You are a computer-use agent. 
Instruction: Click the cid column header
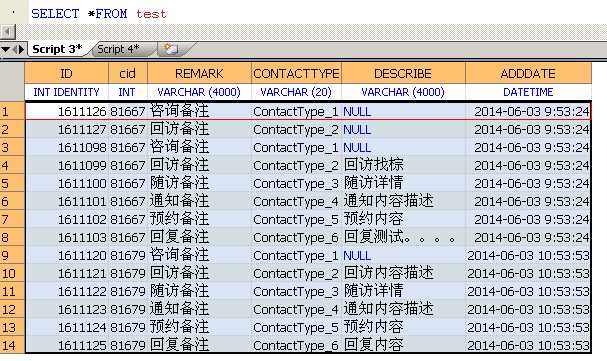coord(127,73)
